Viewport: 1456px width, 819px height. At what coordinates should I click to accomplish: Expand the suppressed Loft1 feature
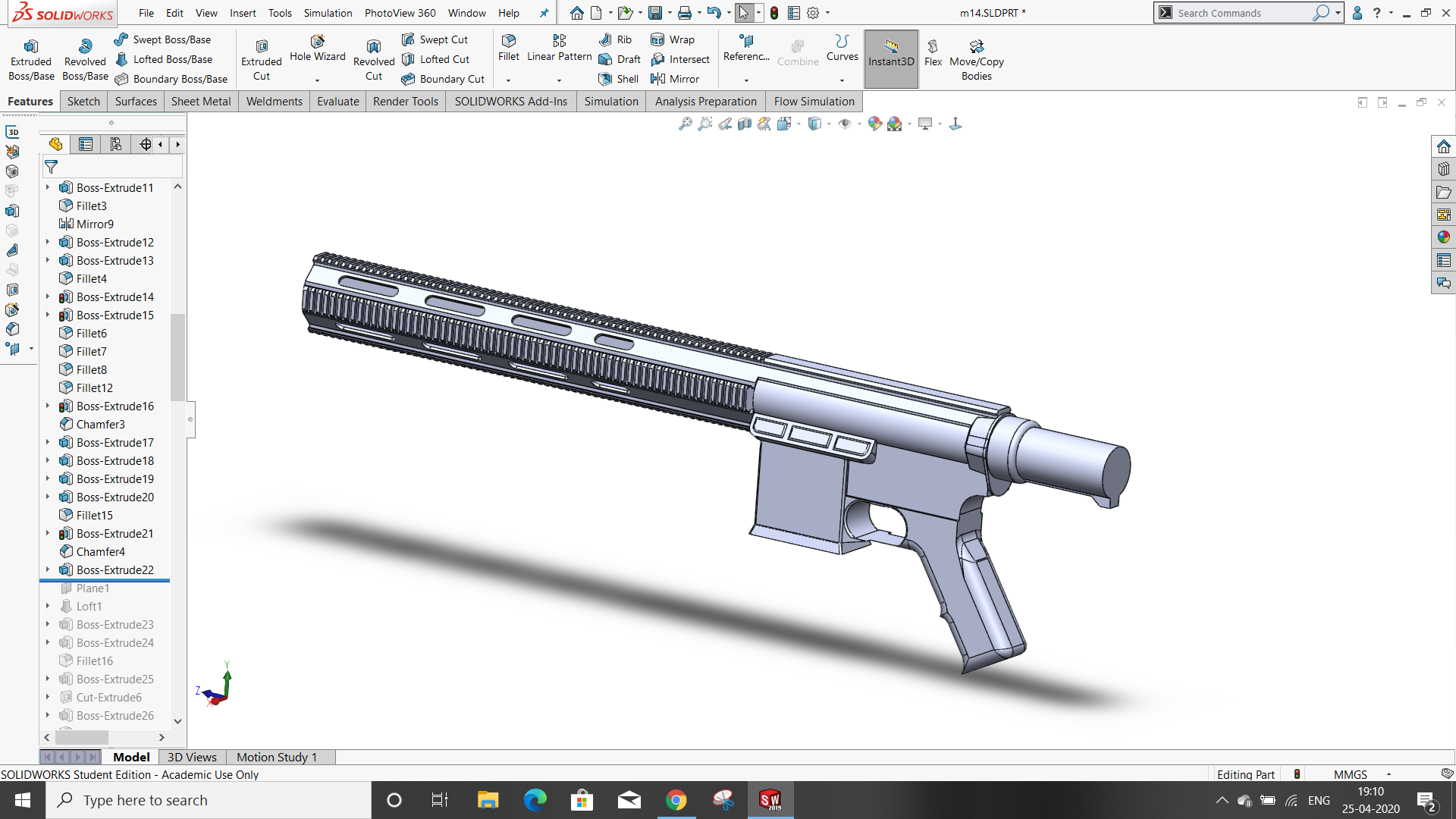(x=48, y=606)
